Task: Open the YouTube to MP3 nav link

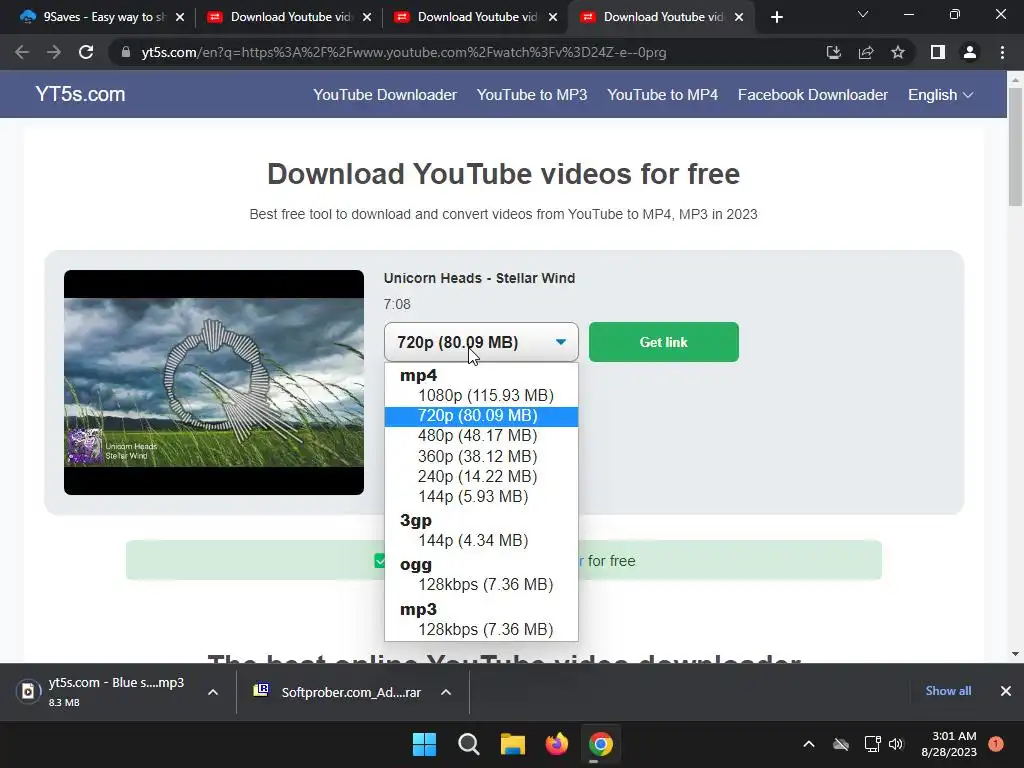Action: [x=532, y=95]
